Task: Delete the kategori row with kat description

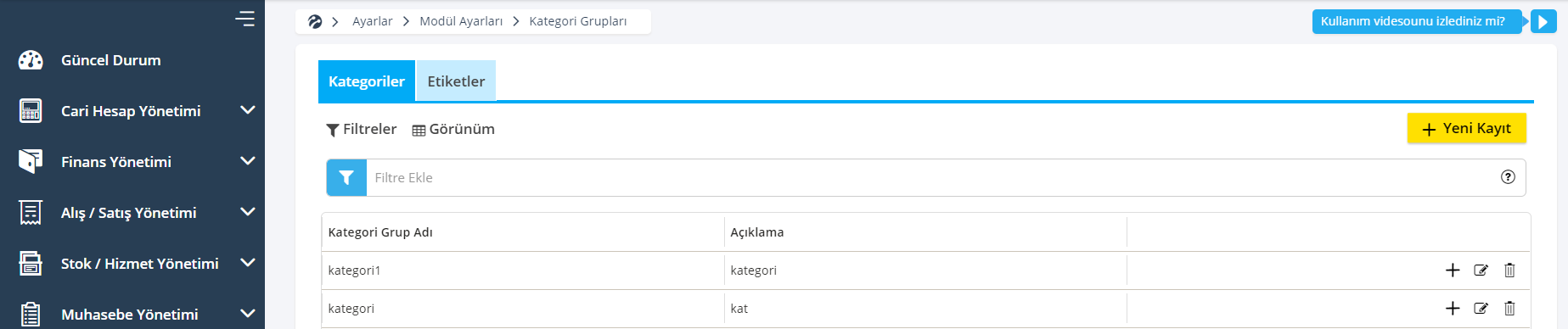Action: point(1509,309)
